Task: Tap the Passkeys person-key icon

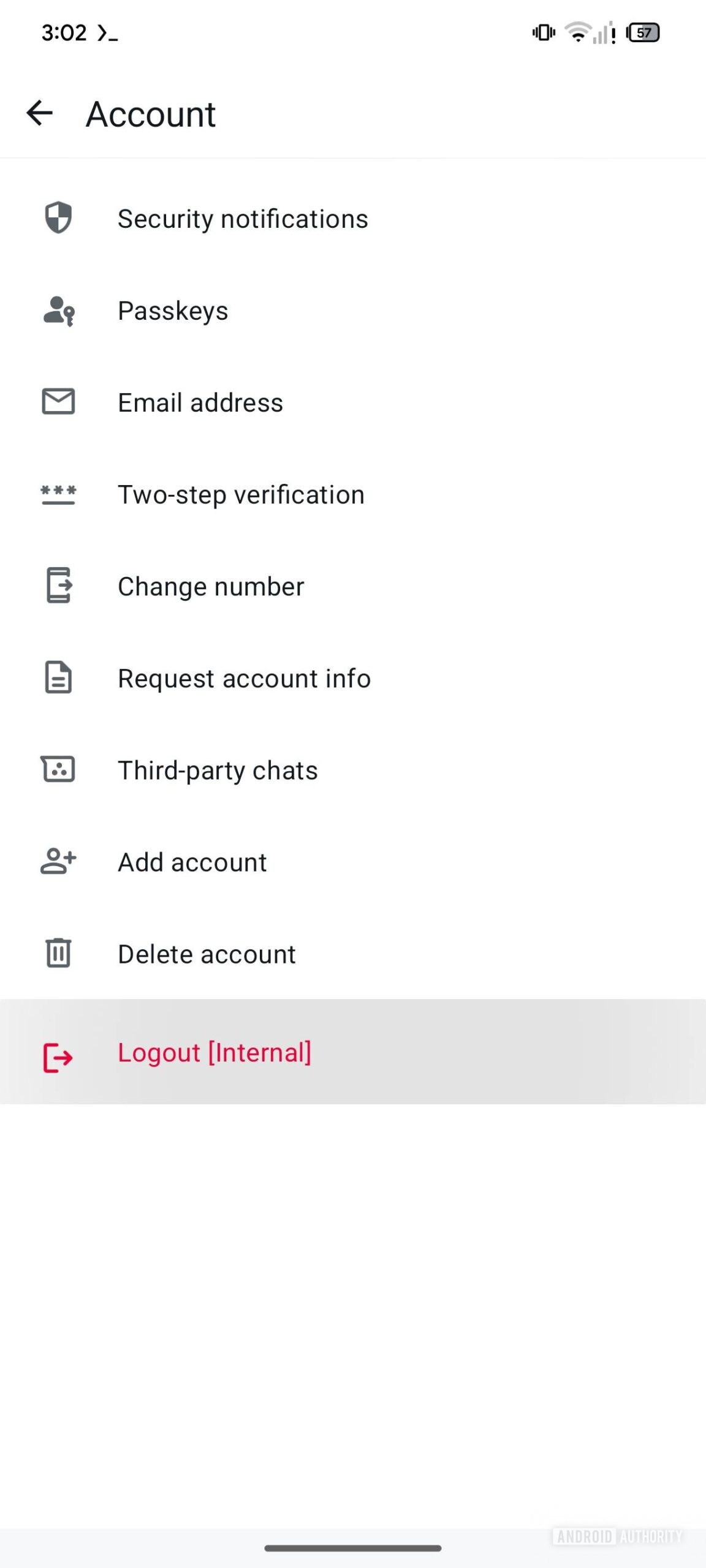Action: 58,311
